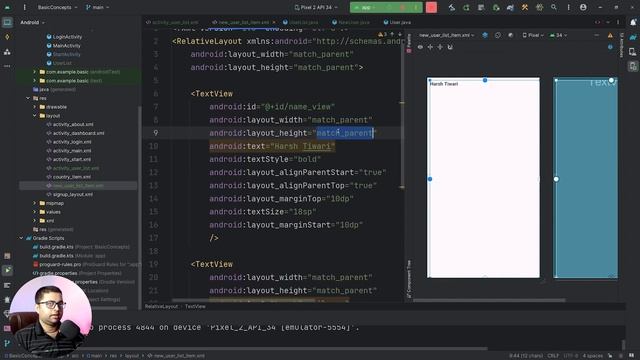Open proguard-rules.pro file
Image resolution: width=640 pixels, height=360 pixels.
point(57,264)
